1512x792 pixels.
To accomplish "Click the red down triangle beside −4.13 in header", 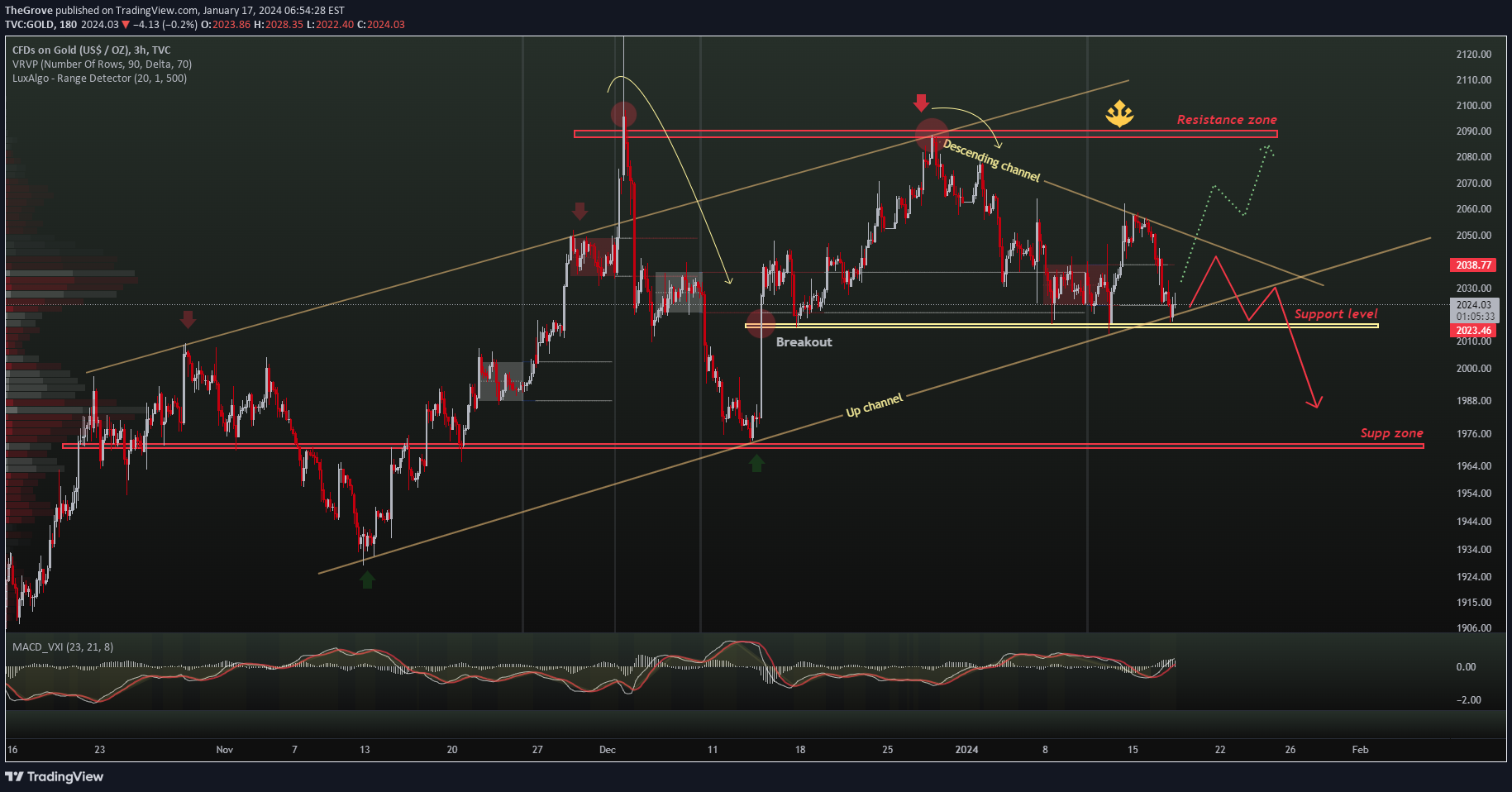I will [126, 25].
